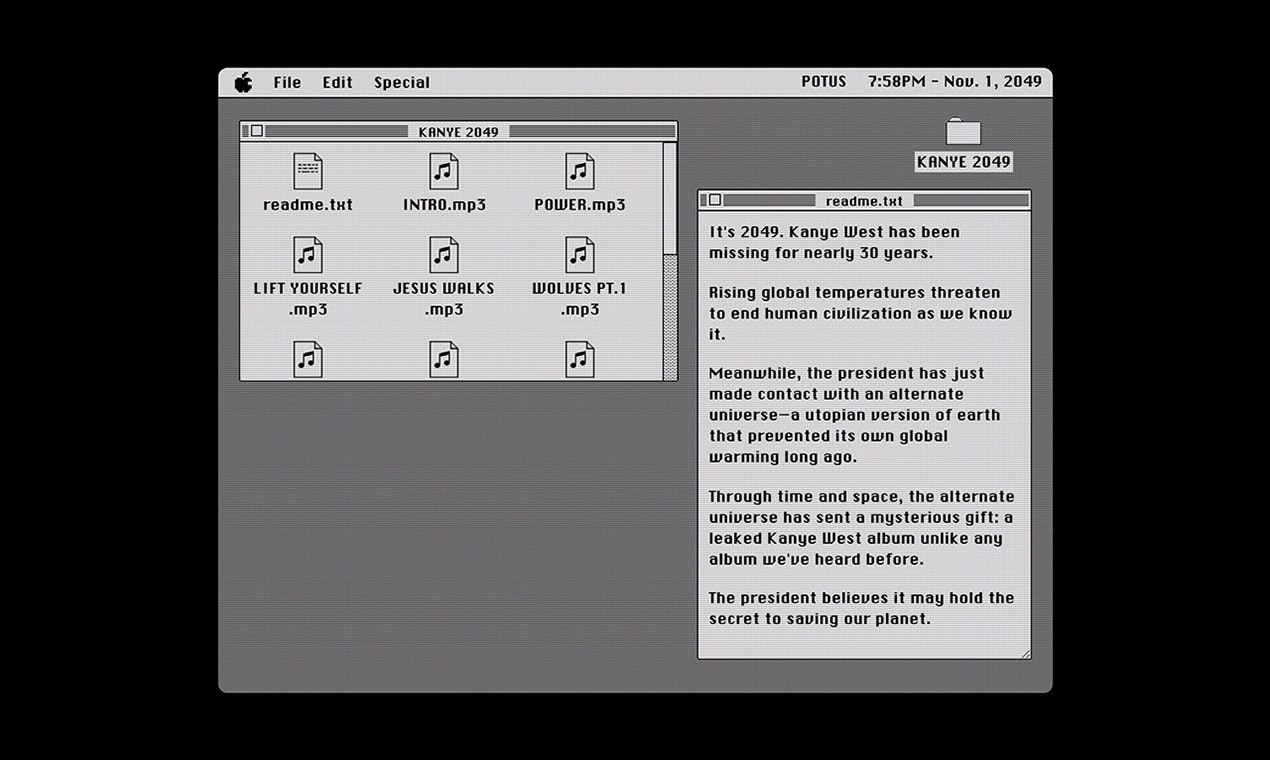Click the readme.txt file name label

coord(308,204)
